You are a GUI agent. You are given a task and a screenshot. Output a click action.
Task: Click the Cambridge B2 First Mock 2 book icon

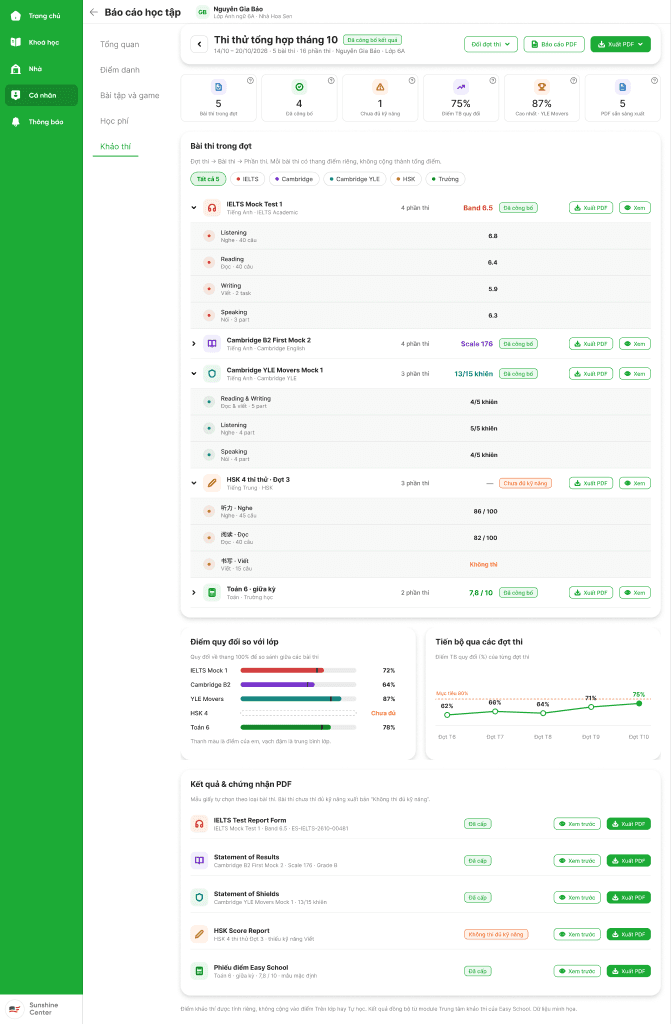tap(212, 344)
